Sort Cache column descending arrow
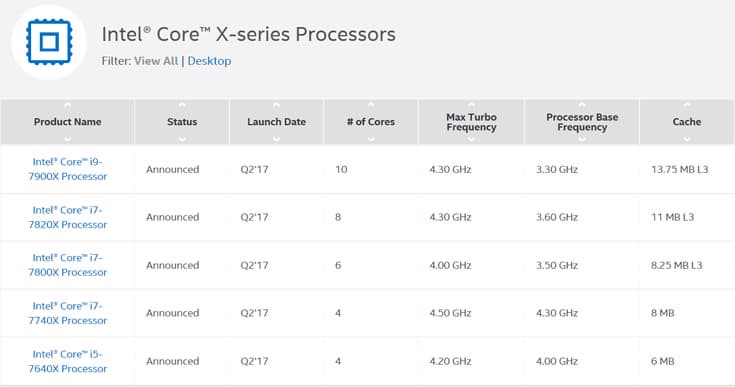735x387 pixels. click(x=687, y=139)
